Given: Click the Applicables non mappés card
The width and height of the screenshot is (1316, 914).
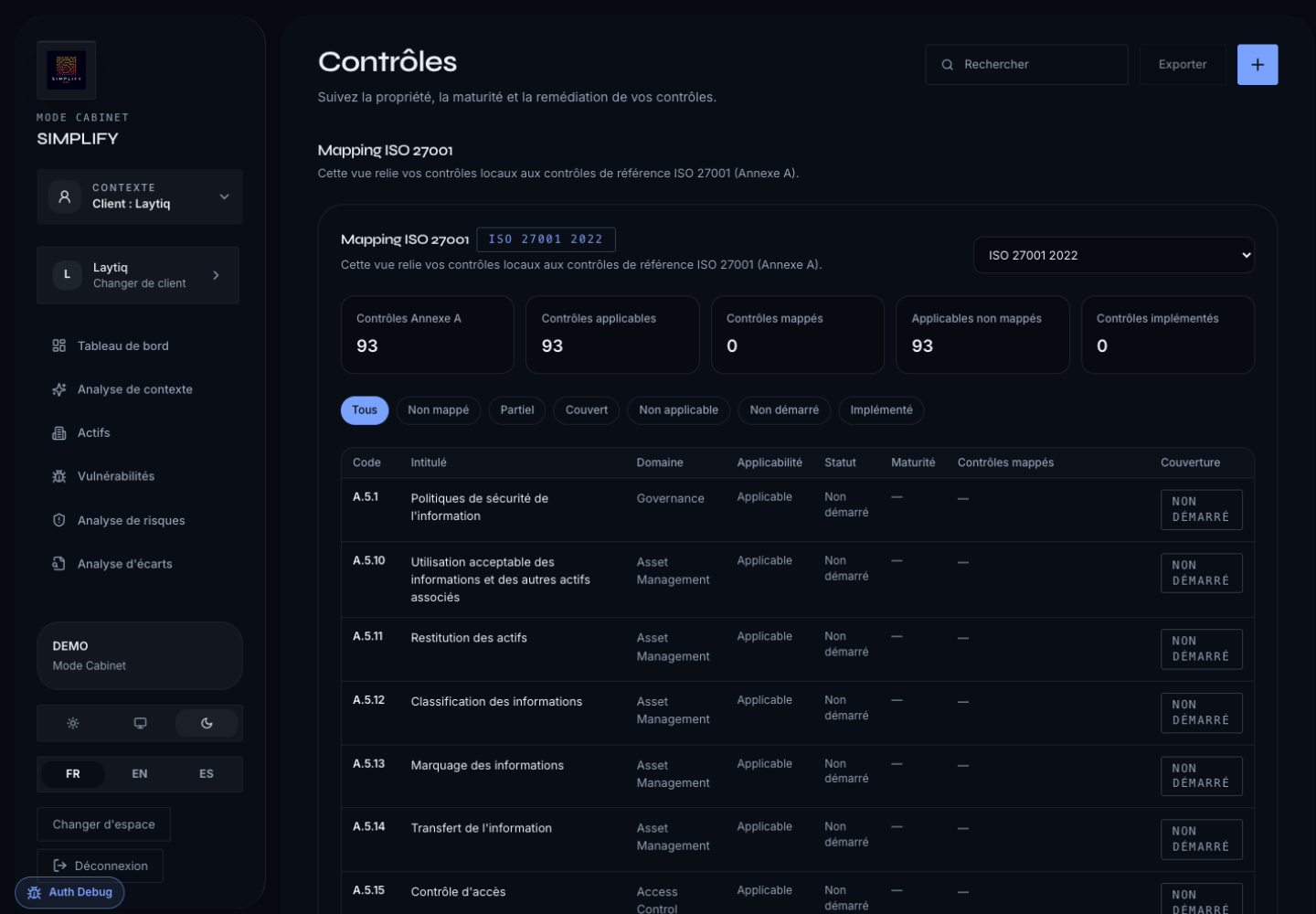Looking at the screenshot, I should tap(982, 335).
